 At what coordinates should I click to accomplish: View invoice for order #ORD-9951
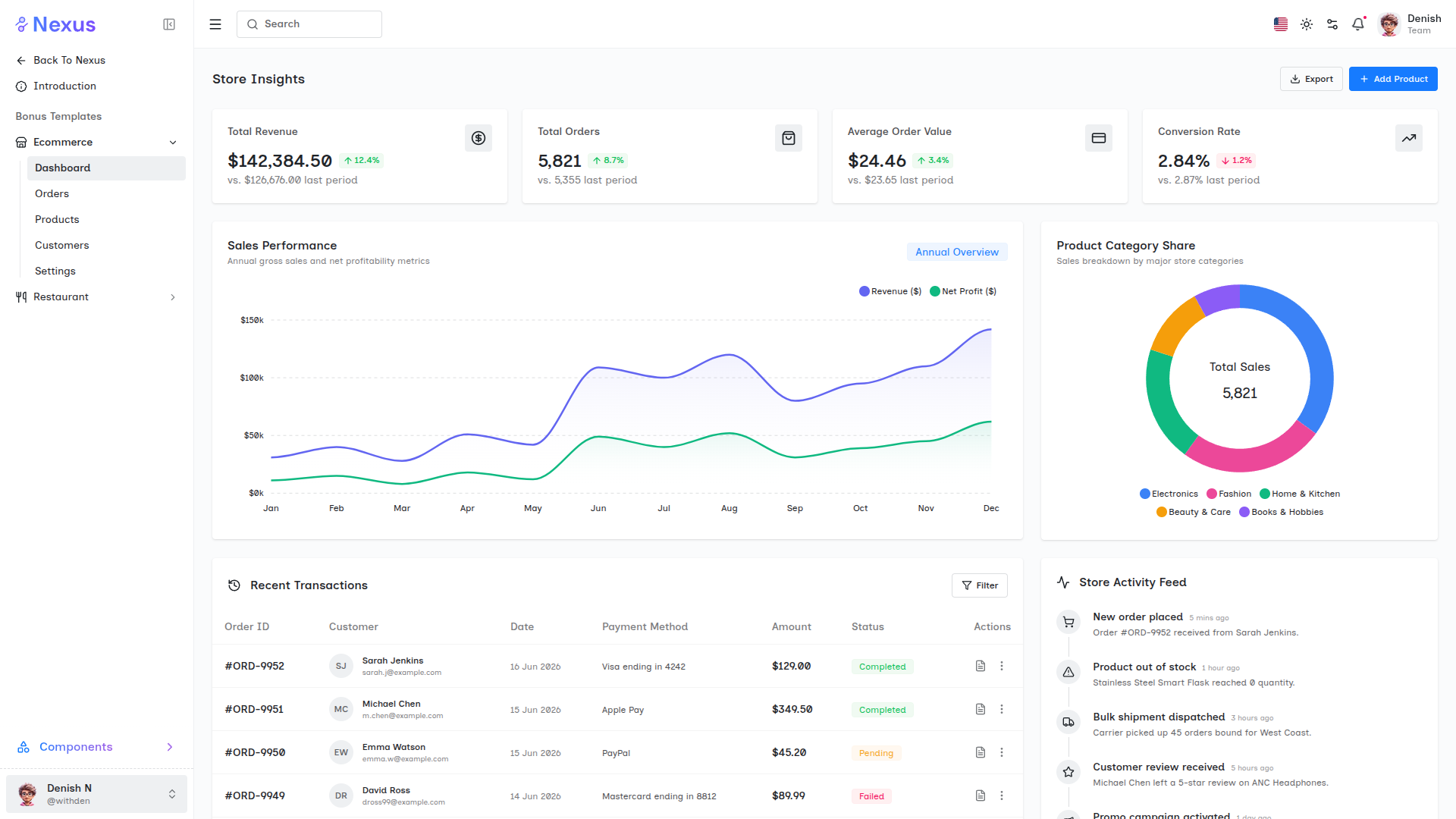coord(981,709)
